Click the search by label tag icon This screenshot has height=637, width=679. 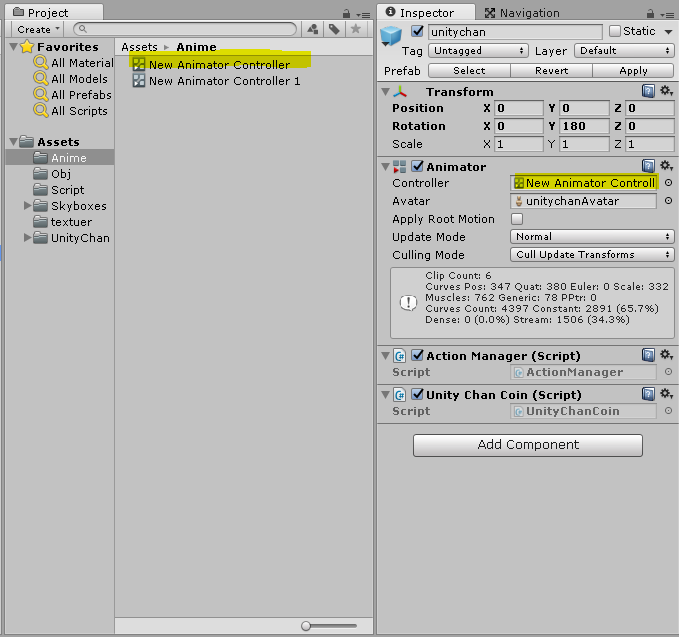[334, 29]
